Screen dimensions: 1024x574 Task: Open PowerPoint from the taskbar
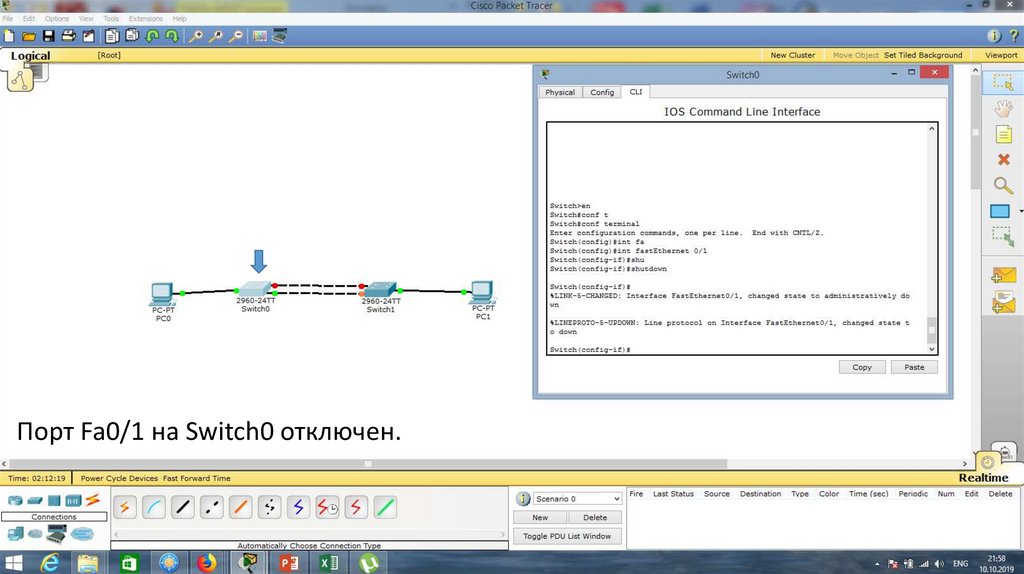pyautogui.click(x=288, y=562)
